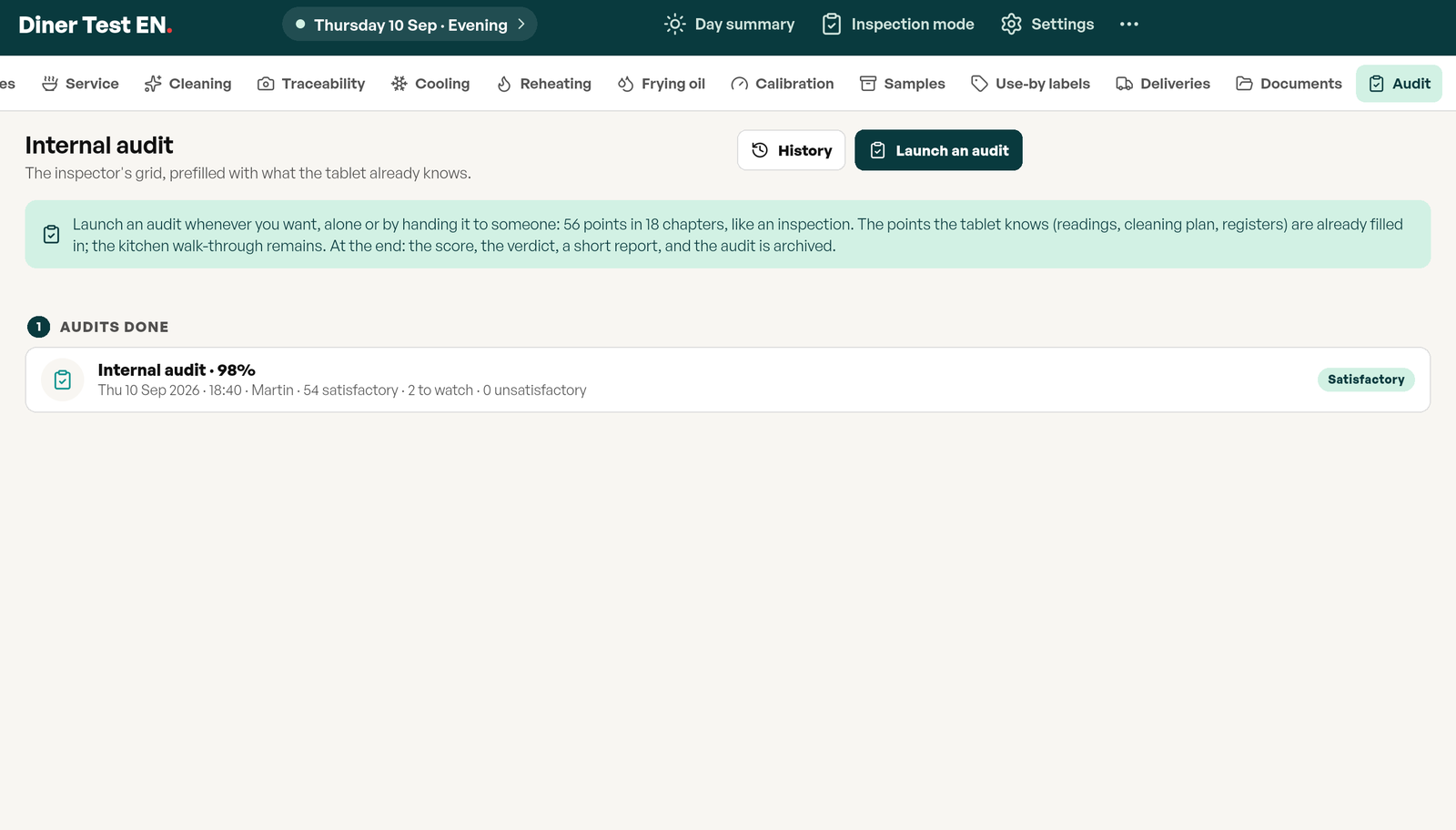The height and width of the screenshot is (830, 1456).
Task: Click the Launch an audit button
Action: pos(938,150)
